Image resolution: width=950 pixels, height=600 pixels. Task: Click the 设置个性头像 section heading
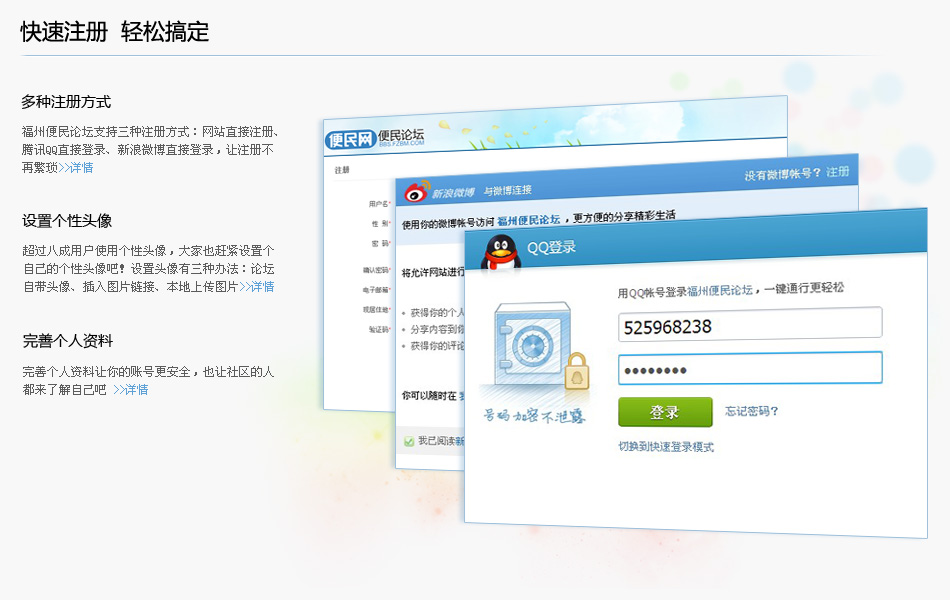tap(67, 221)
